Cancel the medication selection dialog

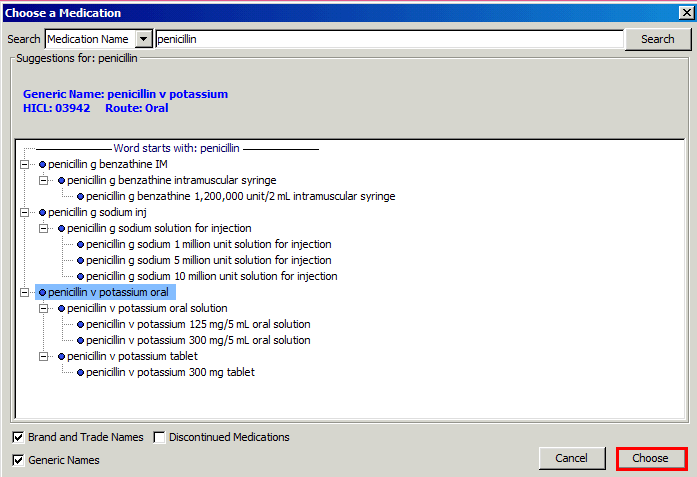pyautogui.click(x=571, y=458)
